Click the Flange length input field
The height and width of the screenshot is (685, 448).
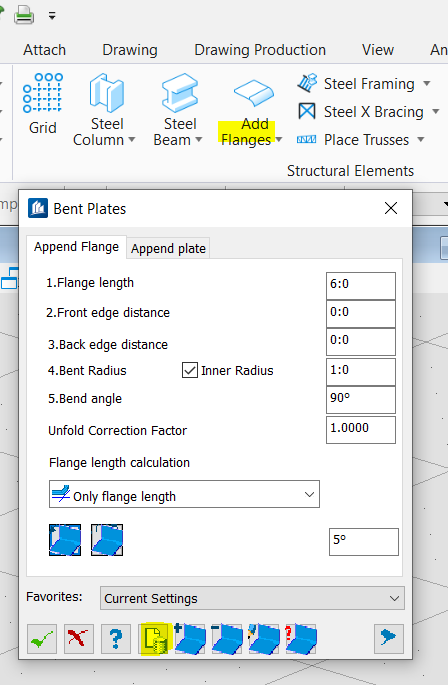[x=361, y=286]
